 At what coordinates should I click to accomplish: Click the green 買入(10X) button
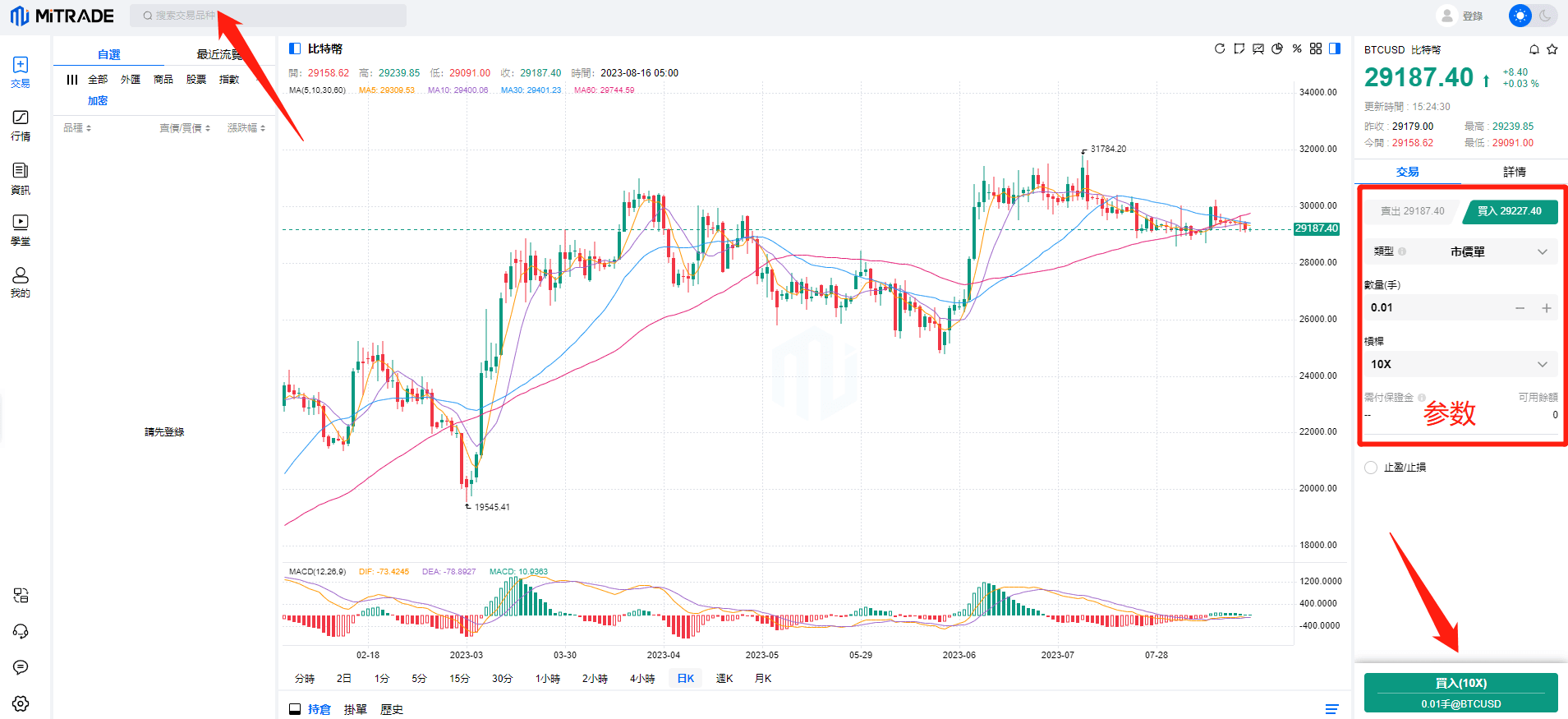tap(1460, 692)
